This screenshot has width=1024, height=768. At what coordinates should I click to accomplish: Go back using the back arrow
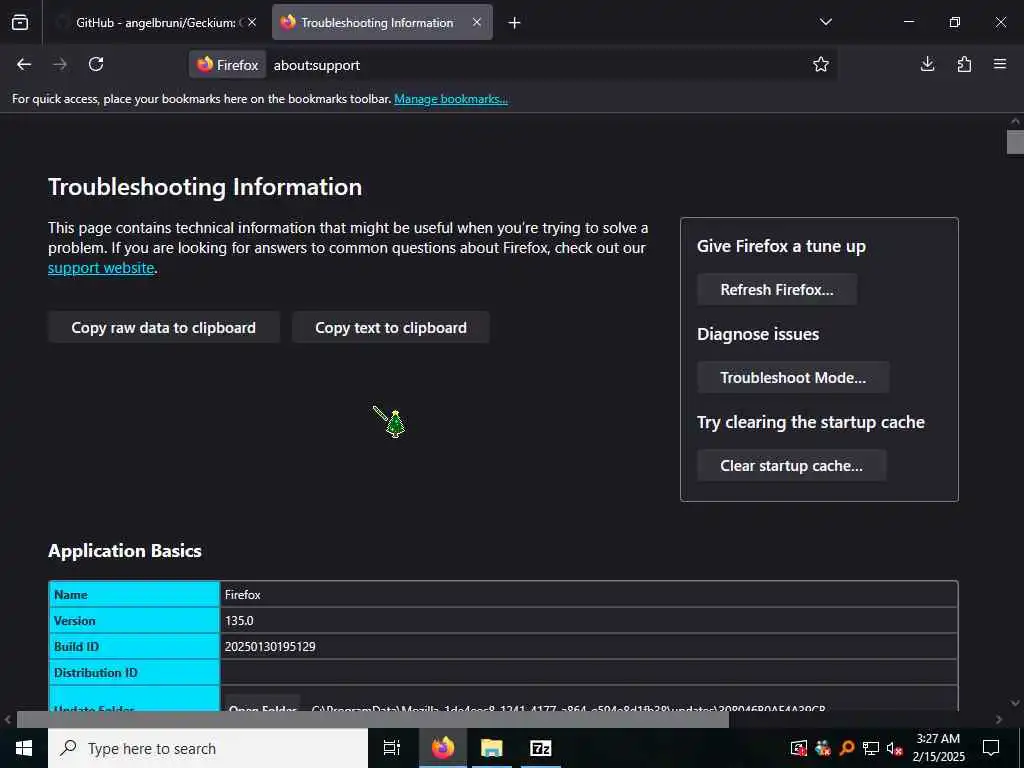pos(24,64)
